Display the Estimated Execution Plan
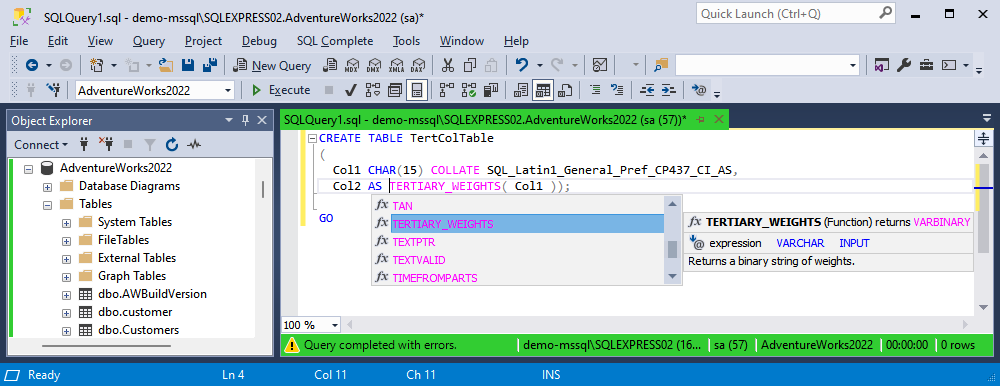 (372, 90)
